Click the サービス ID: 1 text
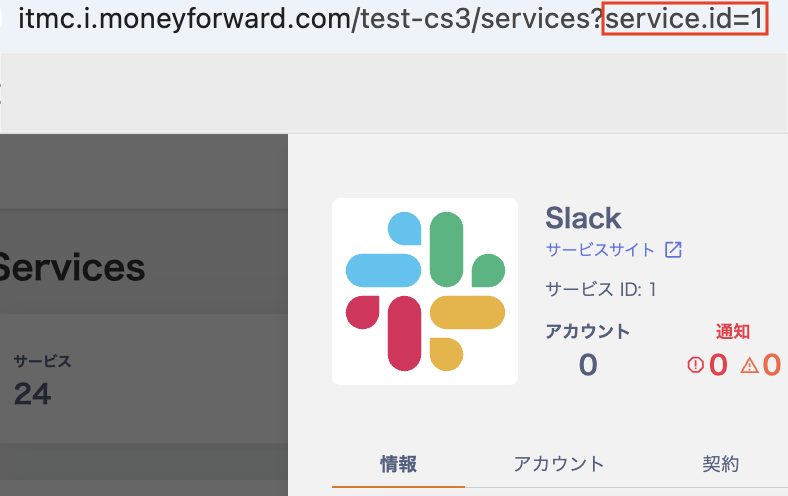 coord(600,290)
